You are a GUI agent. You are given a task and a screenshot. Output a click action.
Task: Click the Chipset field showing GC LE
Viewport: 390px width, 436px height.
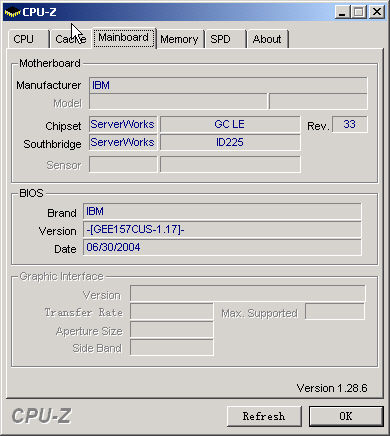(x=230, y=124)
